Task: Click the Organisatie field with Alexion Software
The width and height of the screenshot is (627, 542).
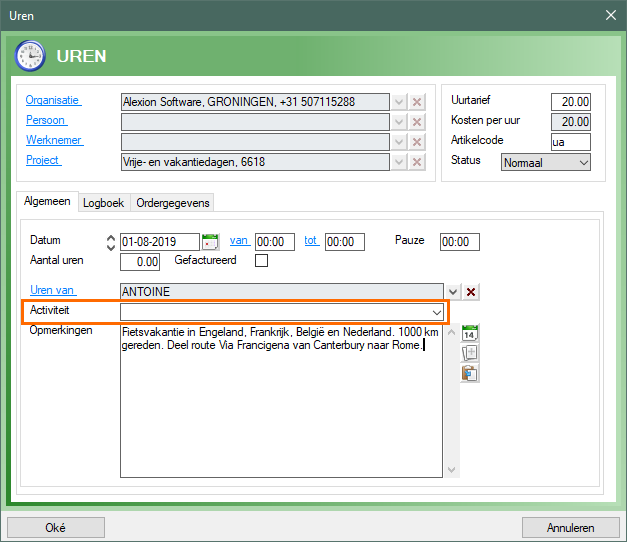Action: (255, 102)
